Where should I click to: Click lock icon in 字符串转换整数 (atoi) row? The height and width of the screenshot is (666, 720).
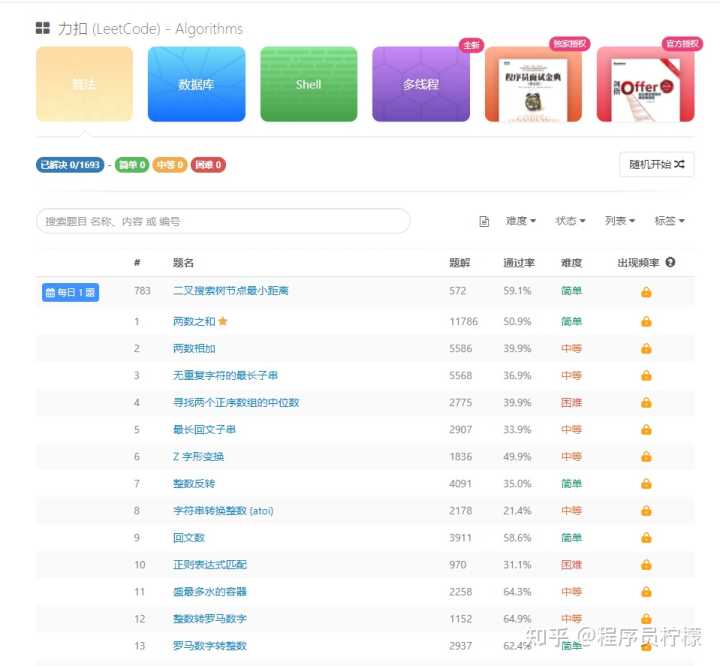pyautogui.click(x=646, y=510)
